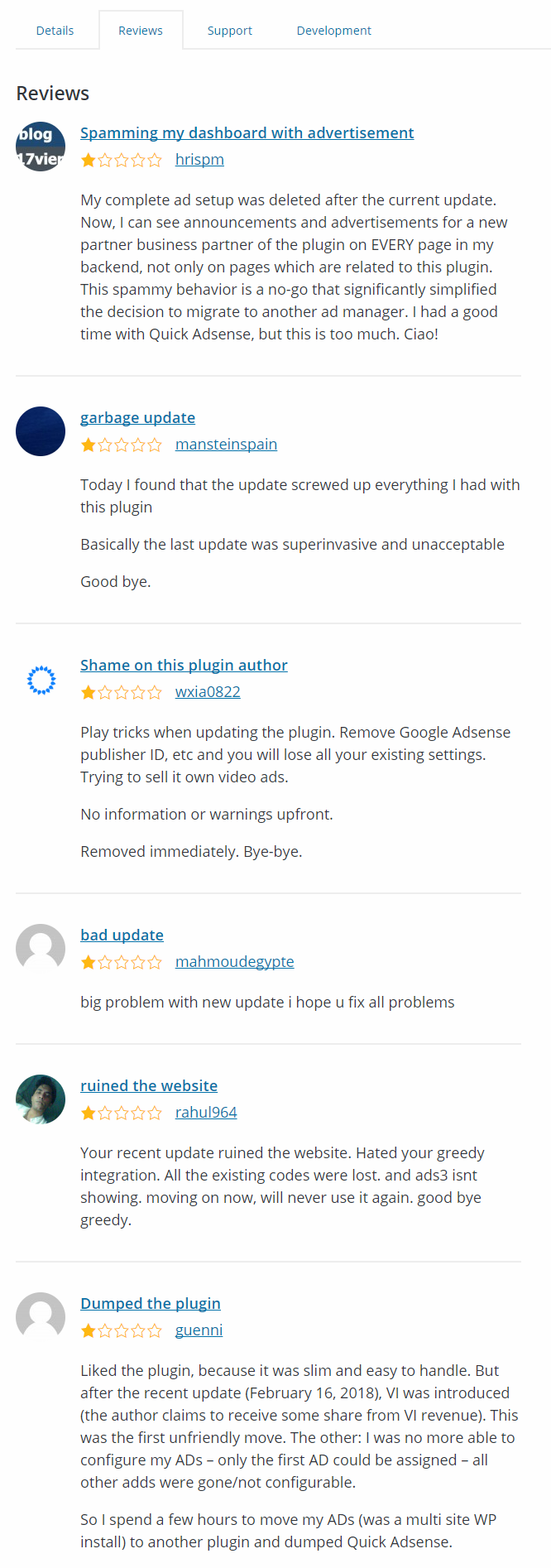Open wxia0822's username link

tap(208, 692)
